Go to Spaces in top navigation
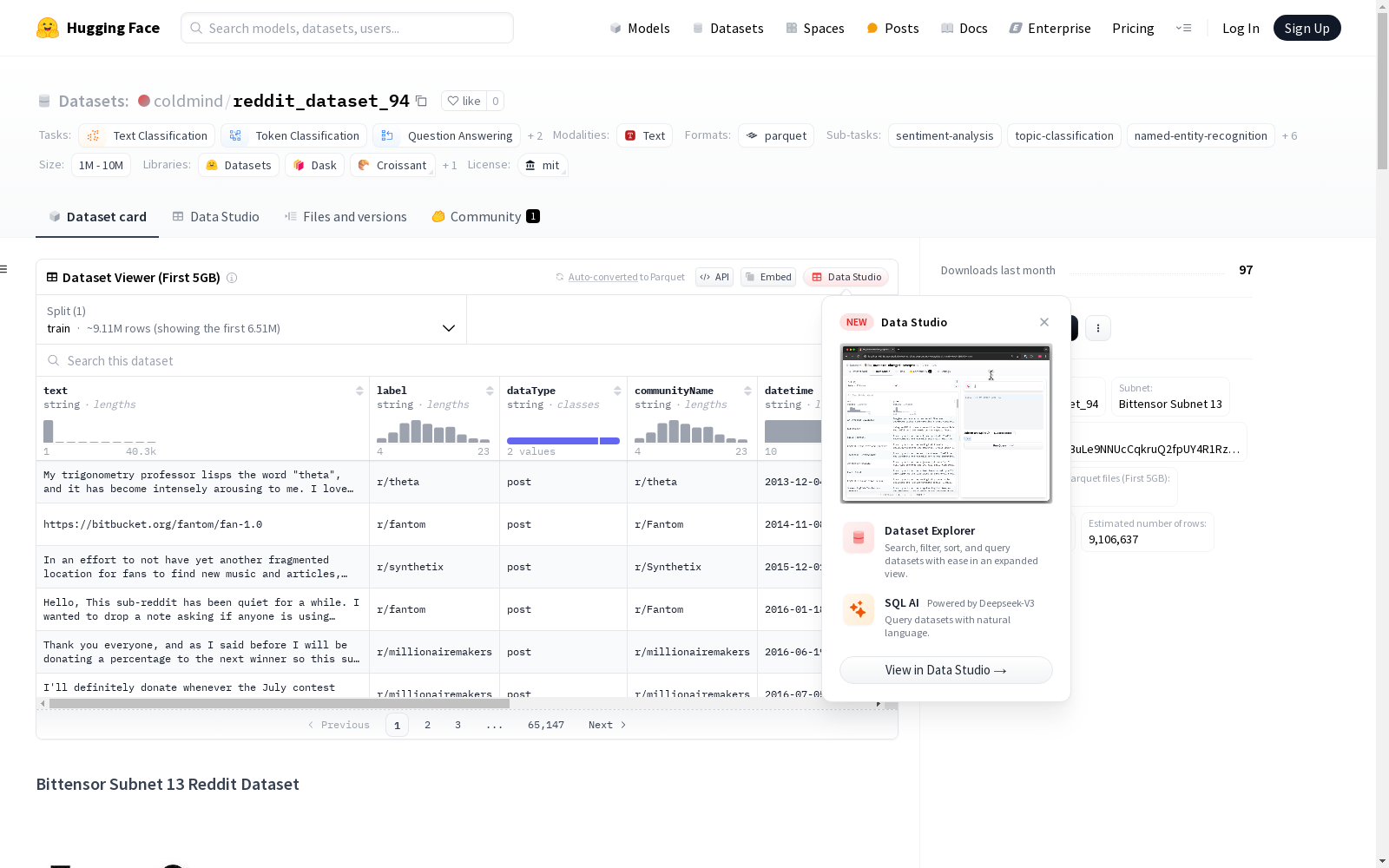The image size is (1389, 868). tap(814, 28)
